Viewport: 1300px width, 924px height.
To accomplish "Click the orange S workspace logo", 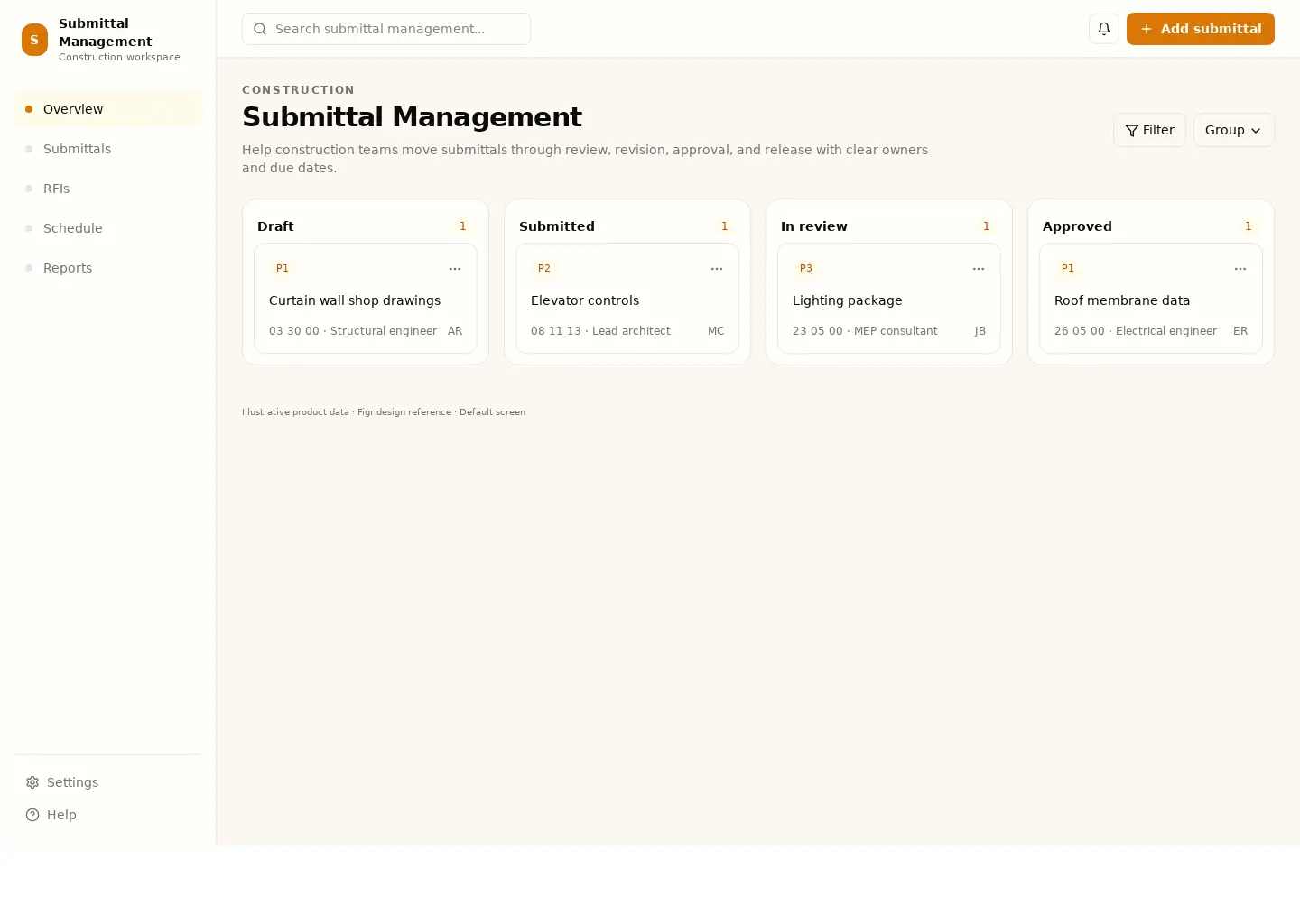I will 34,40.
